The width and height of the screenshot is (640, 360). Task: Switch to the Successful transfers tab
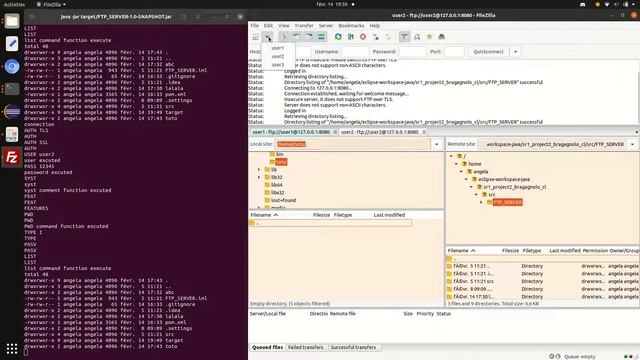(353, 347)
